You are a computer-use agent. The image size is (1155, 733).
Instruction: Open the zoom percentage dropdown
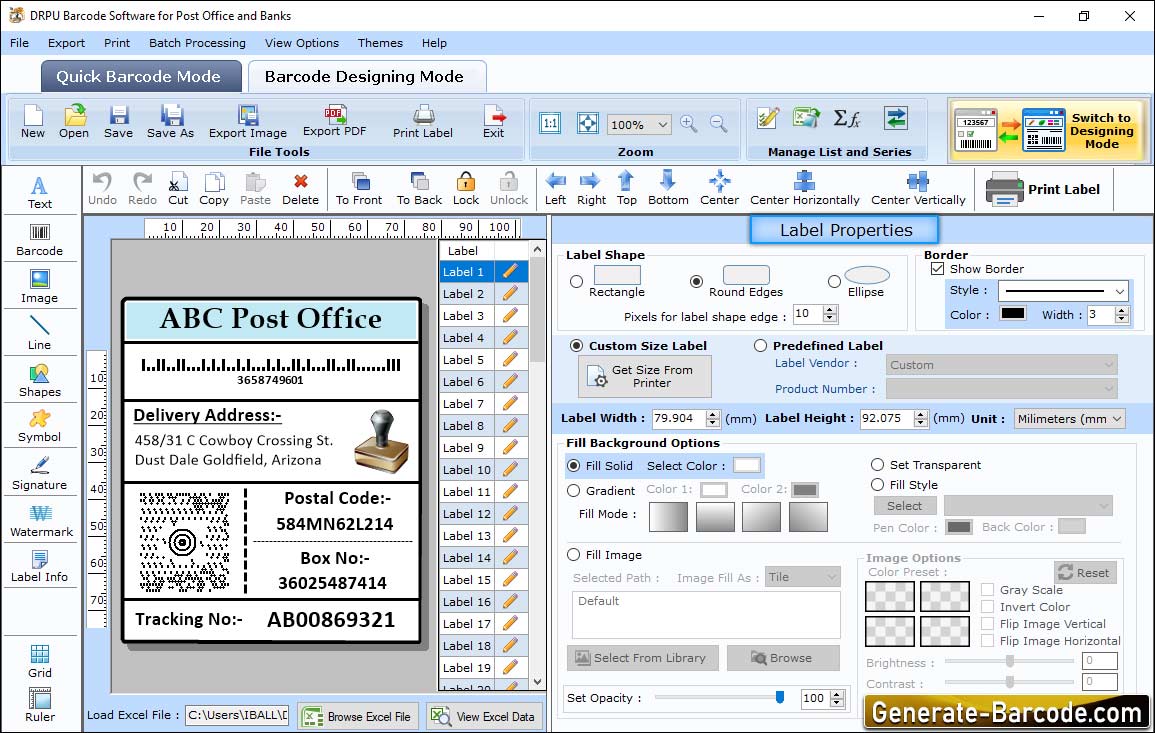click(662, 124)
